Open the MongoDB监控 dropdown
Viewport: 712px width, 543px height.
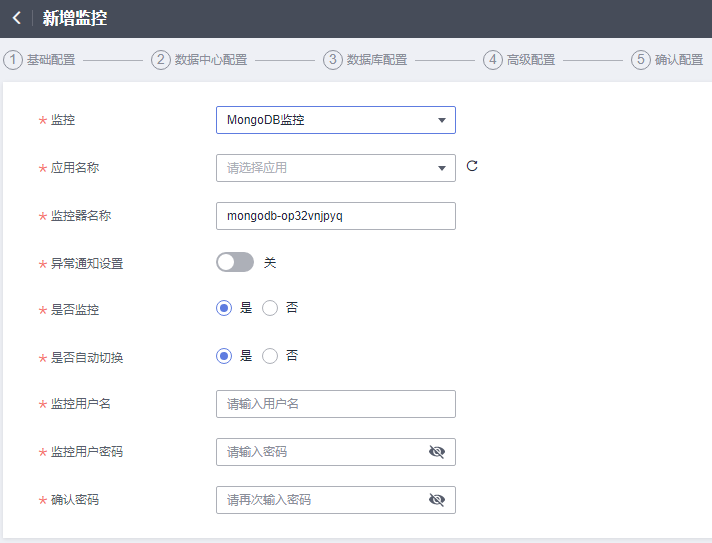point(336,120)
